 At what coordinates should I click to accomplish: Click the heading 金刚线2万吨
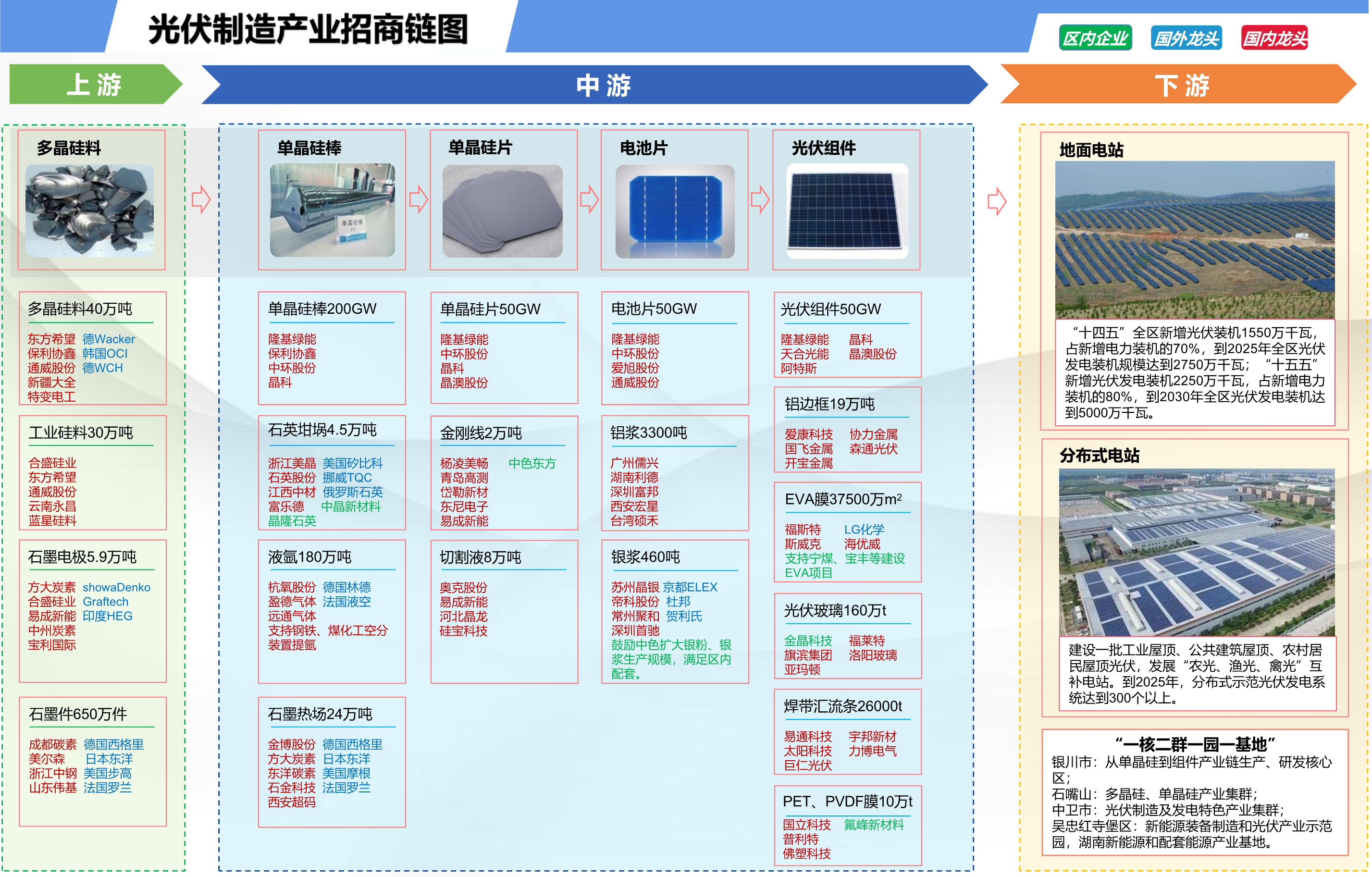click(480, 433)
